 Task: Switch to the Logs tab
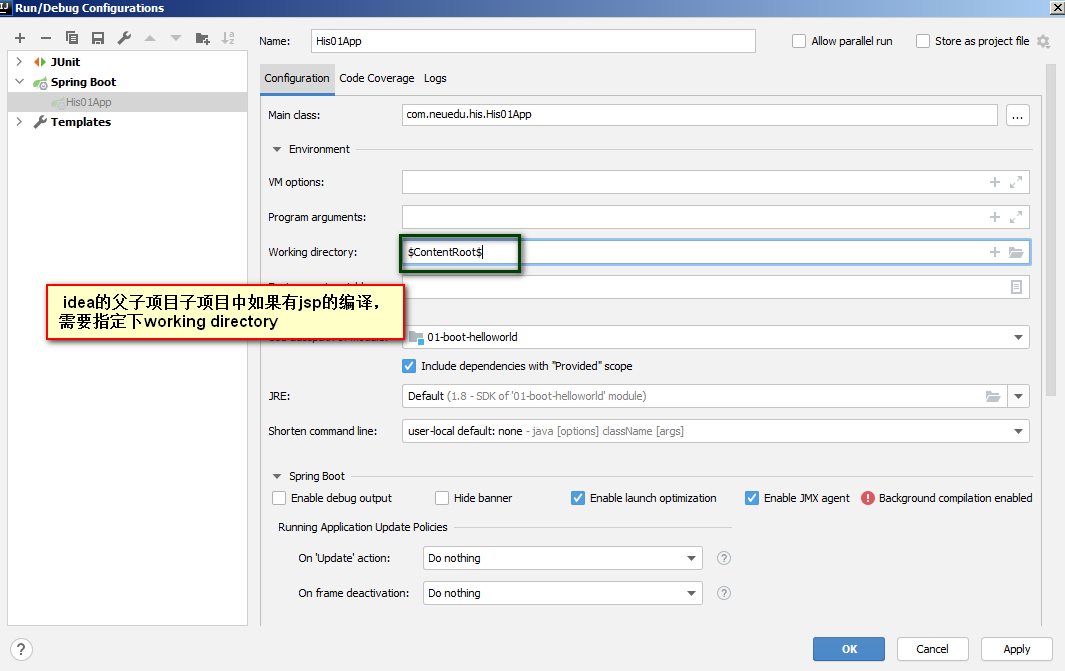[x=435, y=78]
